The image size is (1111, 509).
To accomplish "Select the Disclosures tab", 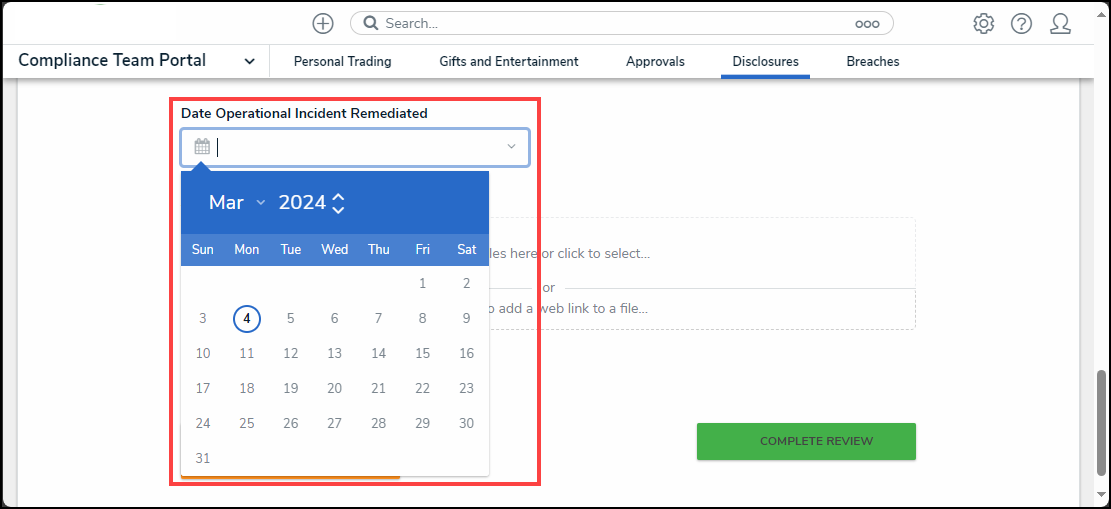I will coord(765,62).
